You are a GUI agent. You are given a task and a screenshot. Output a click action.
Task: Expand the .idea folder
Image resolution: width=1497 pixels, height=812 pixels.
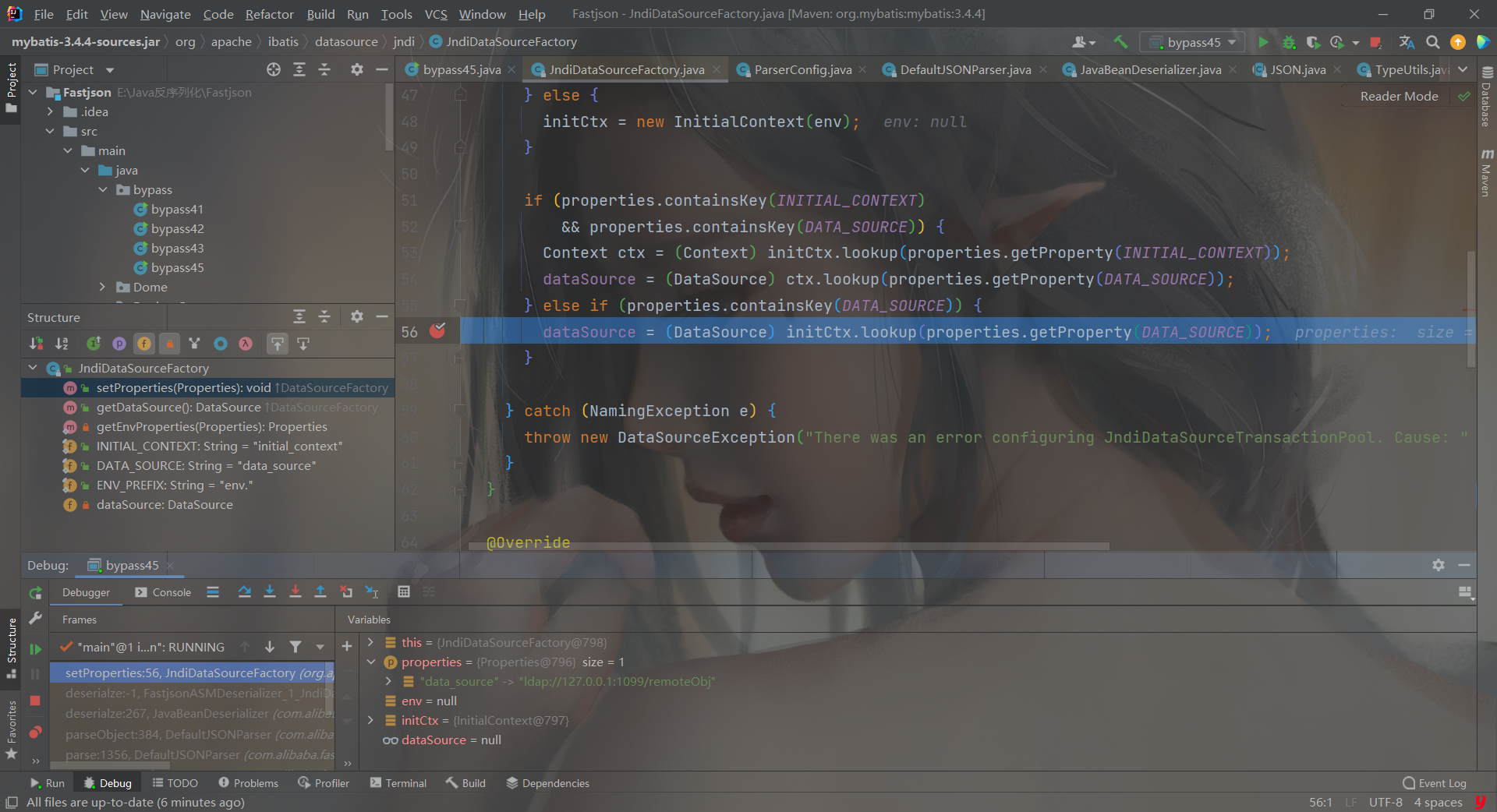51,112
